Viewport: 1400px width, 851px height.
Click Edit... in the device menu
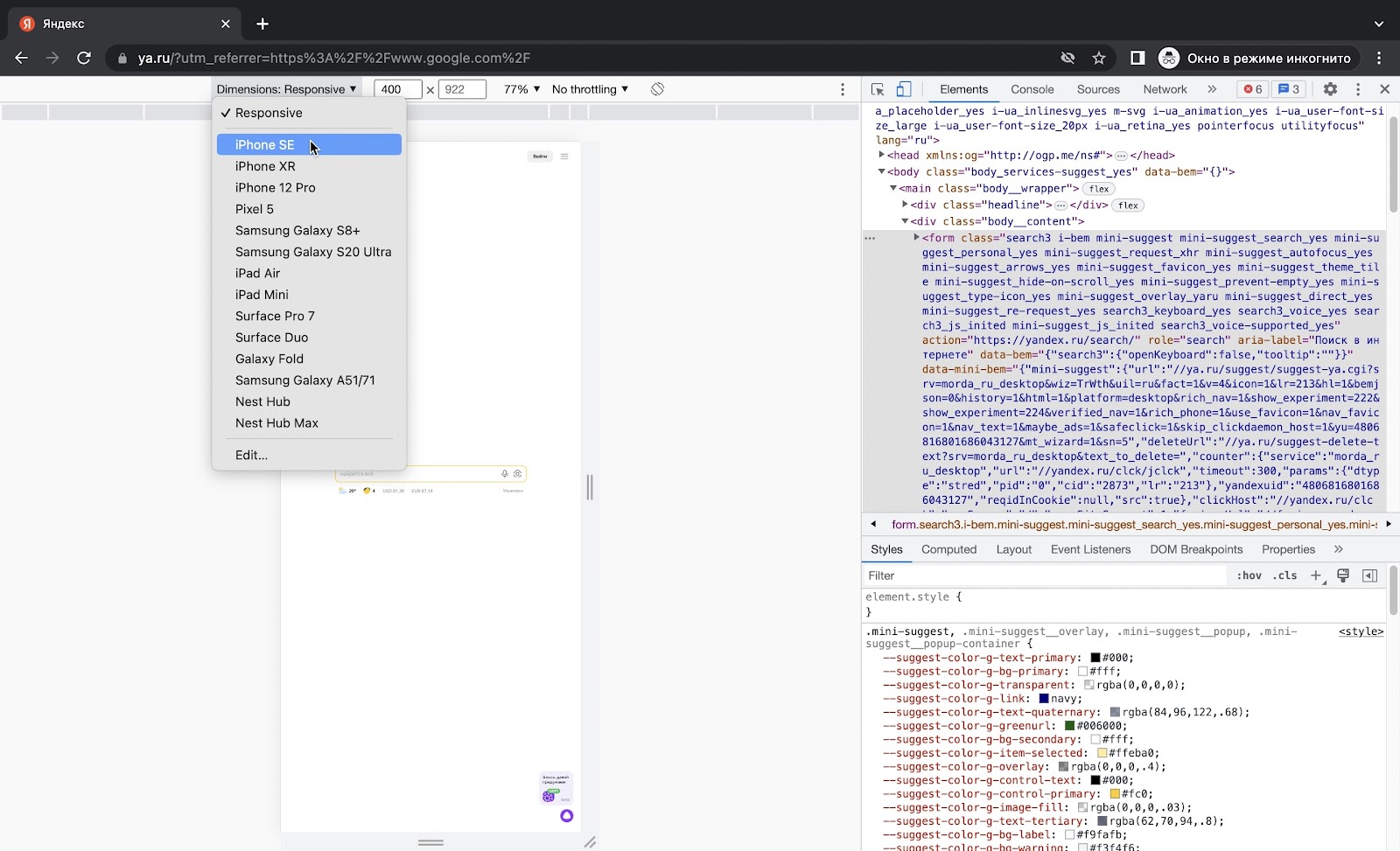click(x=251, y=455)
